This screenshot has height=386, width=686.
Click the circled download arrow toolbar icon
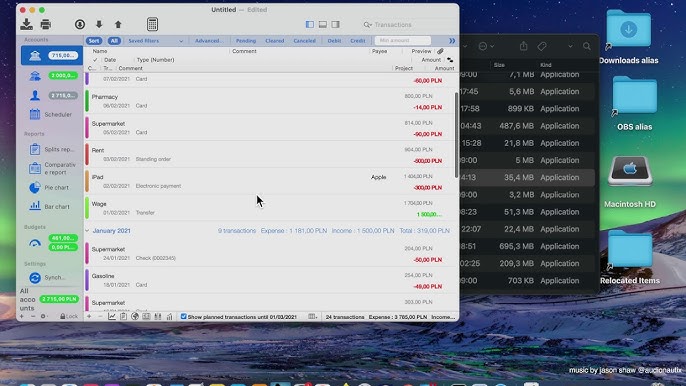[x=80, y=24]
